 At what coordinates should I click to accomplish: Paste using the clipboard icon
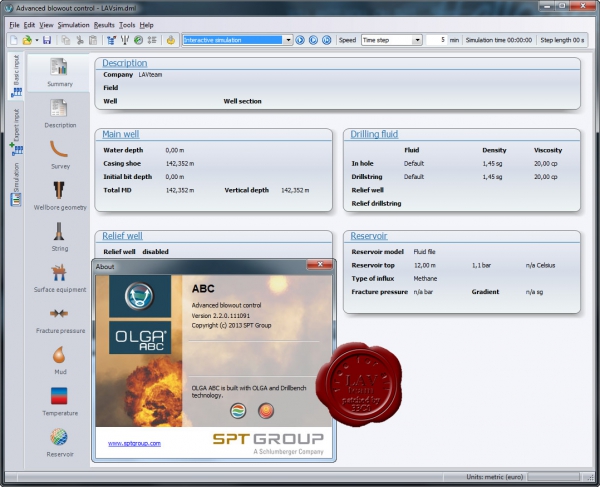(x=93, y=40)
